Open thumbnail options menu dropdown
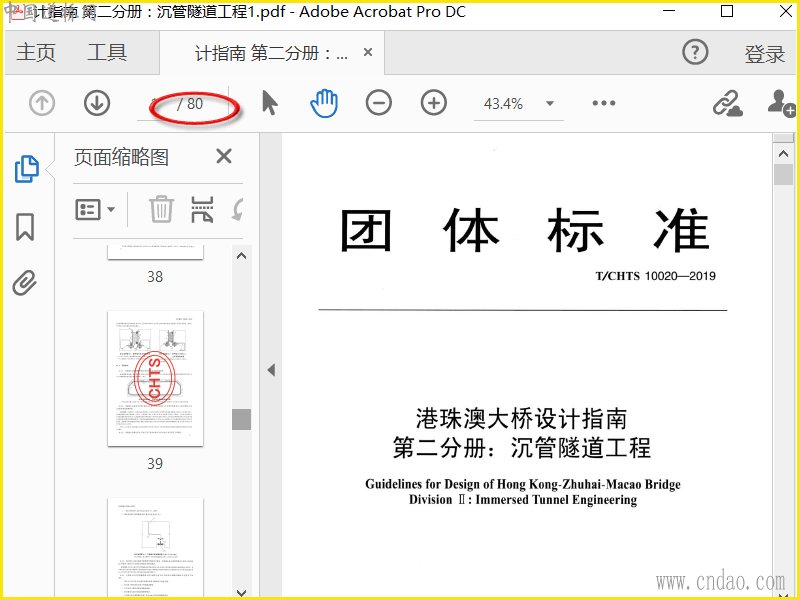This screenshot has height=600, width=800. pyautogui.click(x=95, y=209)
